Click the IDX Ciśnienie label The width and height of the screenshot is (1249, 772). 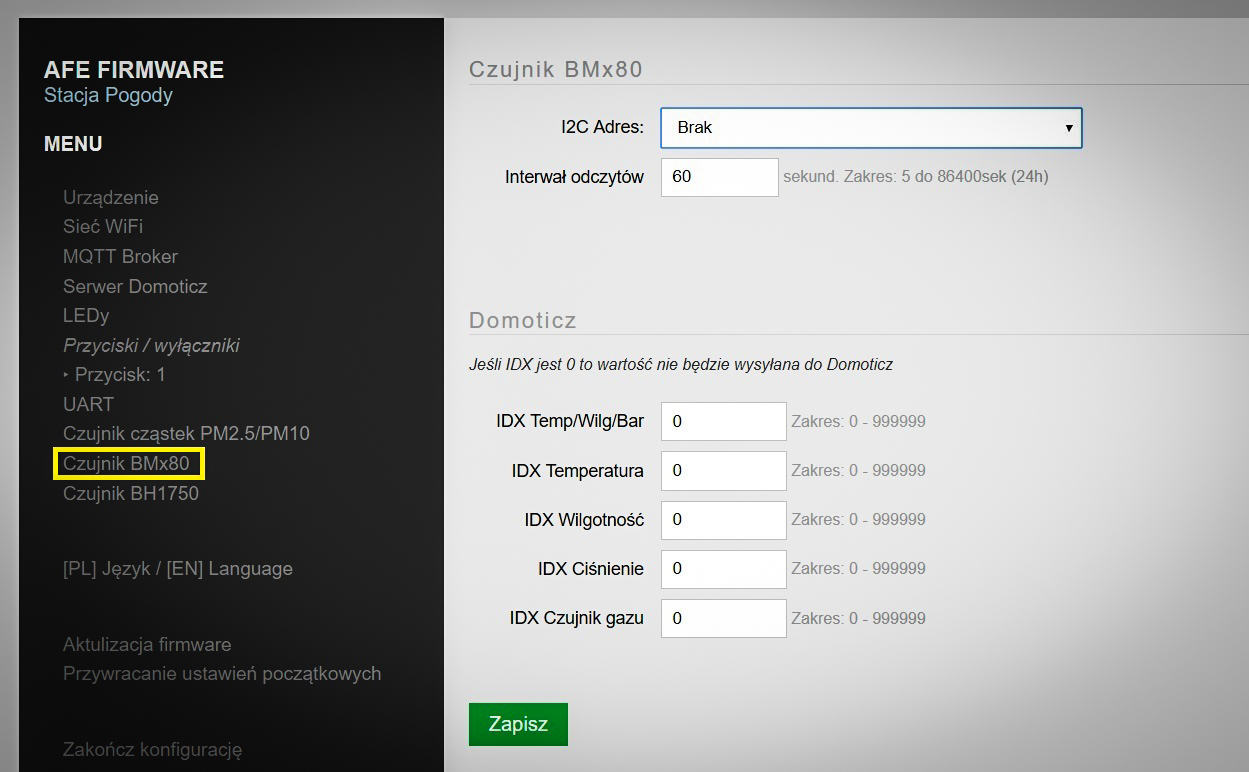(x=591, y=568)
